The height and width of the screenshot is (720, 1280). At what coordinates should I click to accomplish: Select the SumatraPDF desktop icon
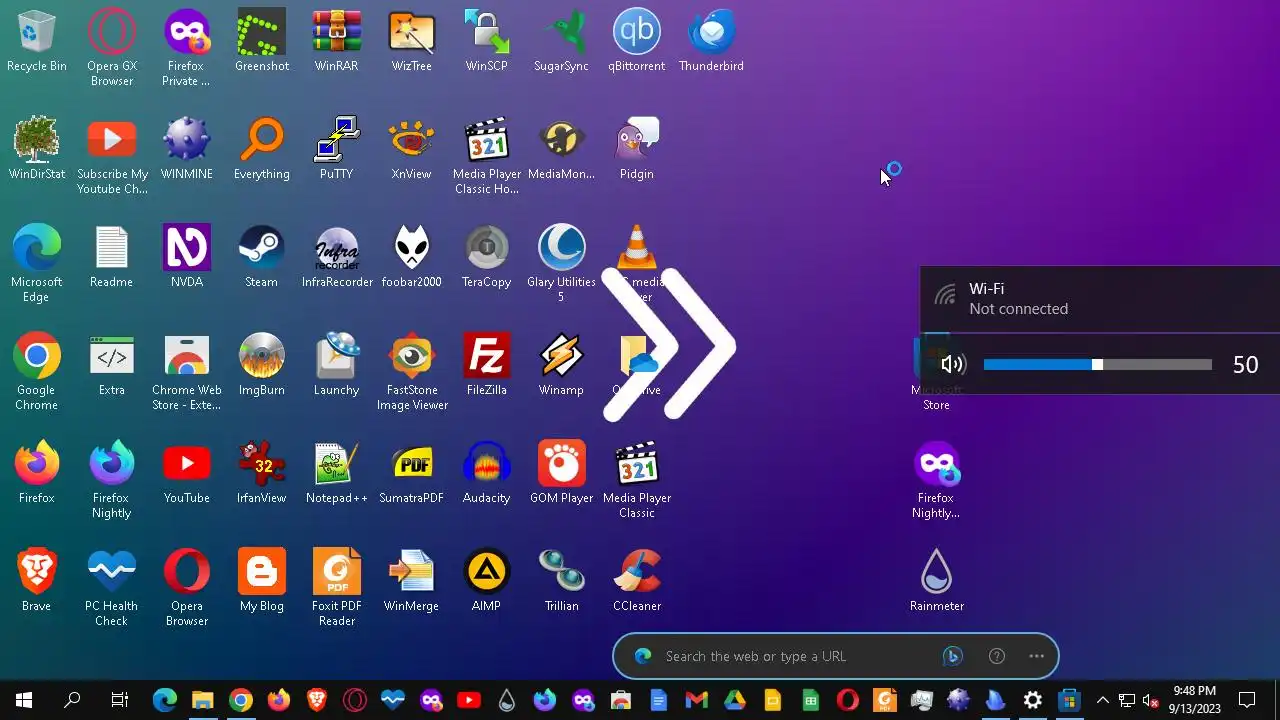pos(412,474)
